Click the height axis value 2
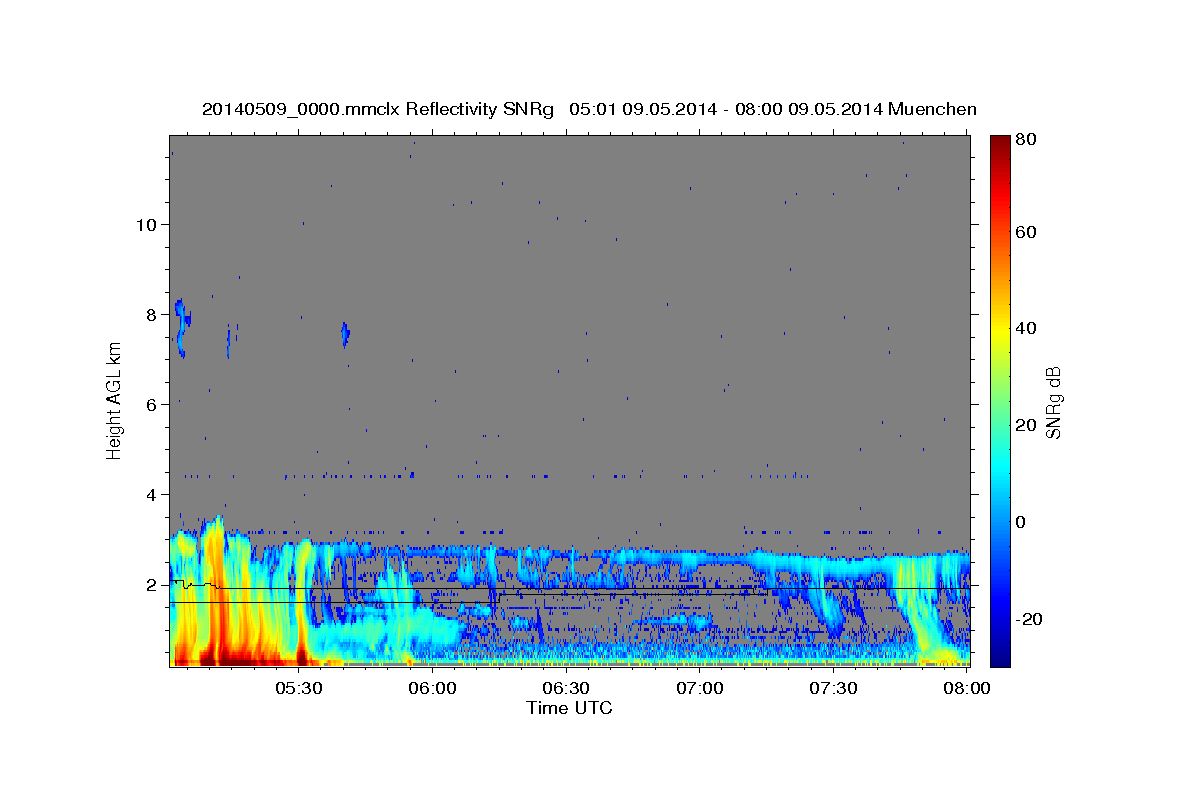This screenshot has width=1200, height=800. 151,584
